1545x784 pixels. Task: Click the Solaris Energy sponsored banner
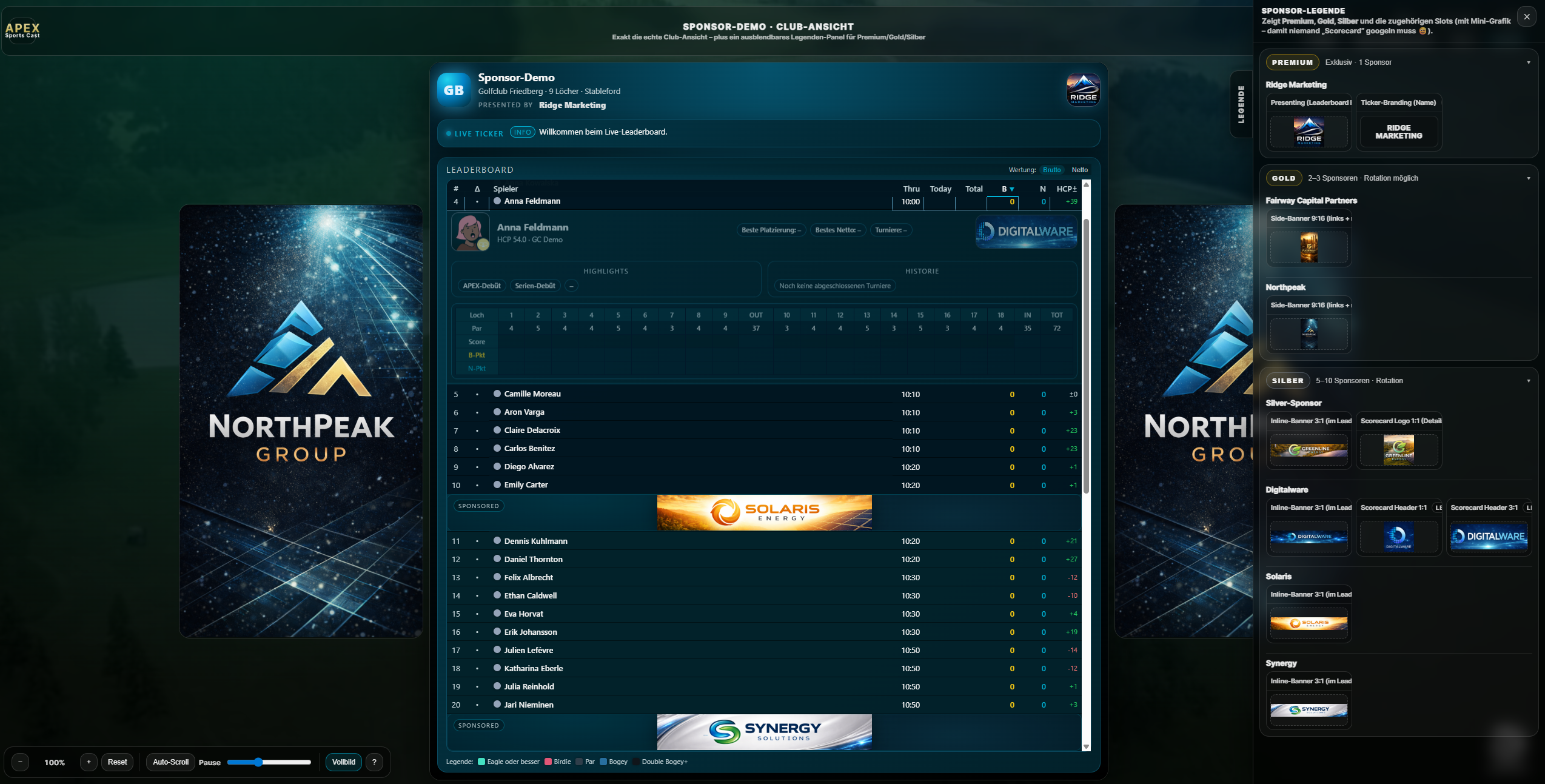[x=764, y=512]
